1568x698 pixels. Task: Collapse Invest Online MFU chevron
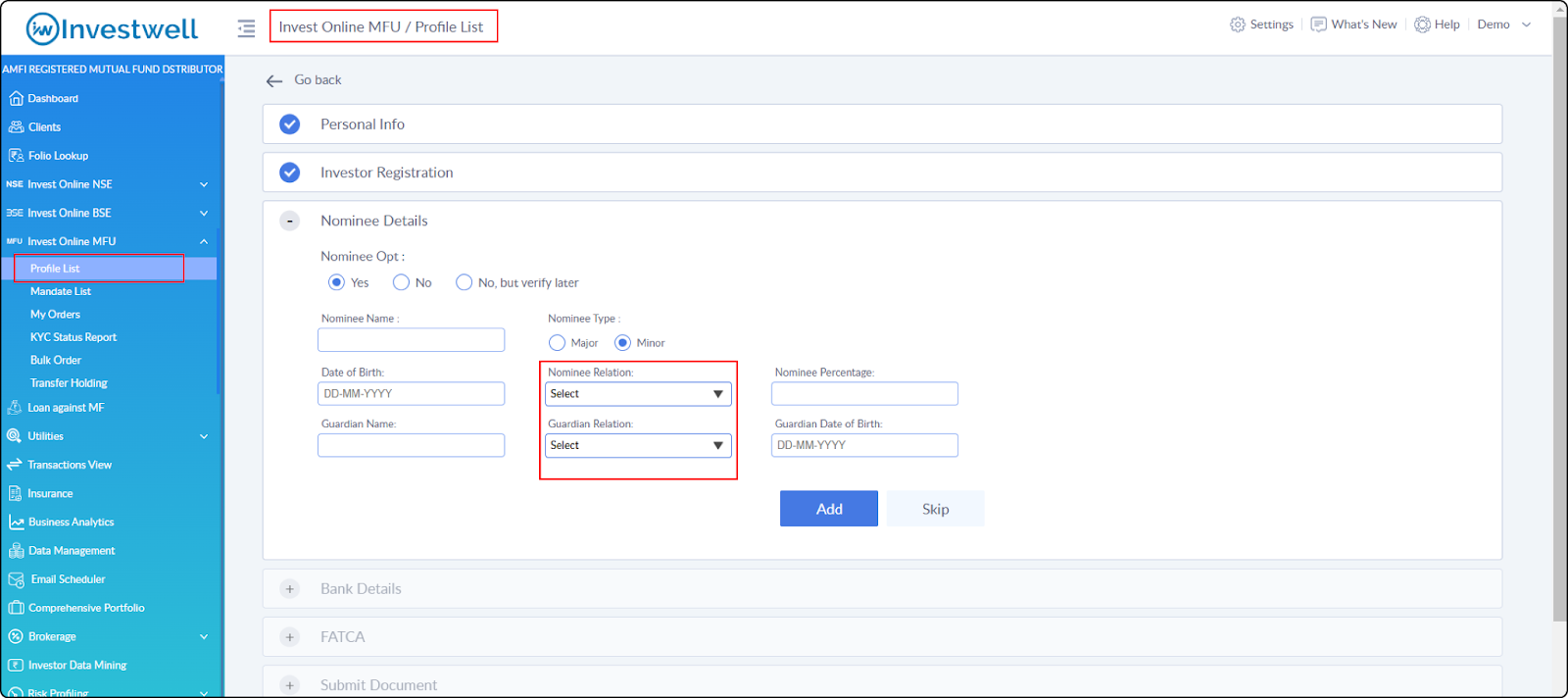tap(204, 241)
